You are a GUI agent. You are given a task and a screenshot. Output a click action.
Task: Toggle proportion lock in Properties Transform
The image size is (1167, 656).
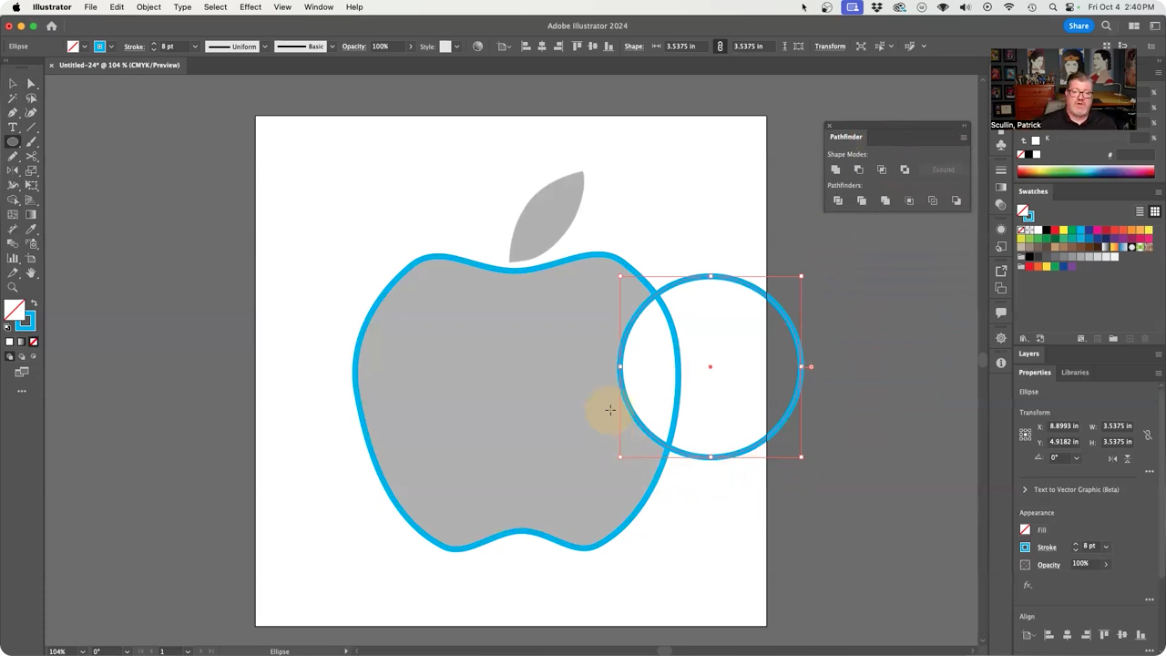[x=1148, y=434]
